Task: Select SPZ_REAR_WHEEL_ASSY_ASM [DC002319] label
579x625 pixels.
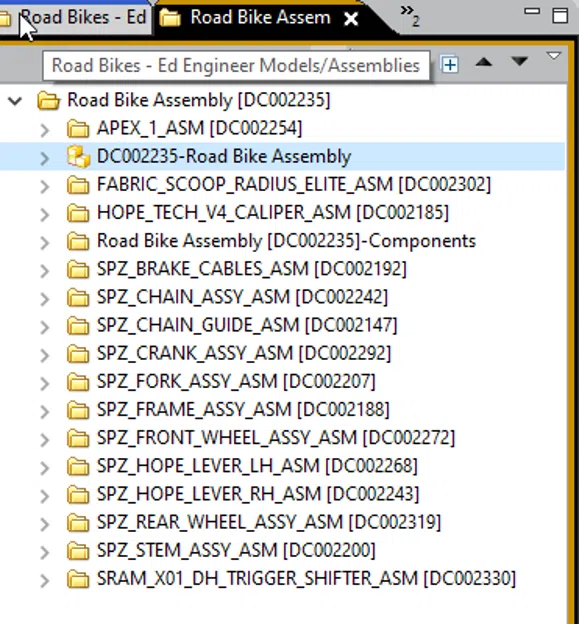Action: (269, 523)
